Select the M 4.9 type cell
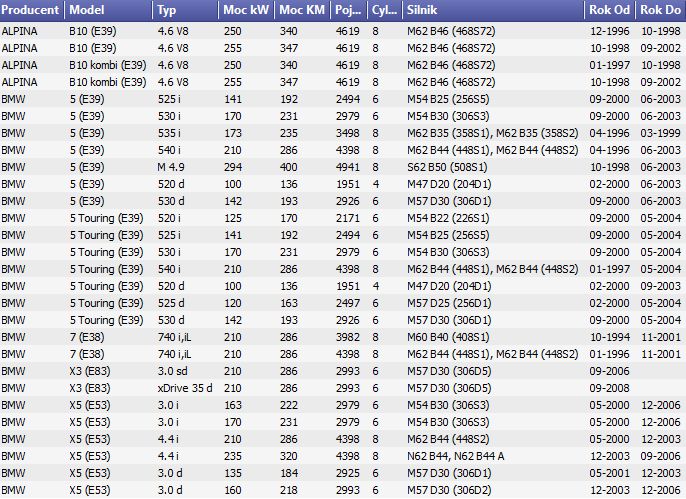Image resolution: width=686 pixels, height=499 pixels. [x=171, y=167]
